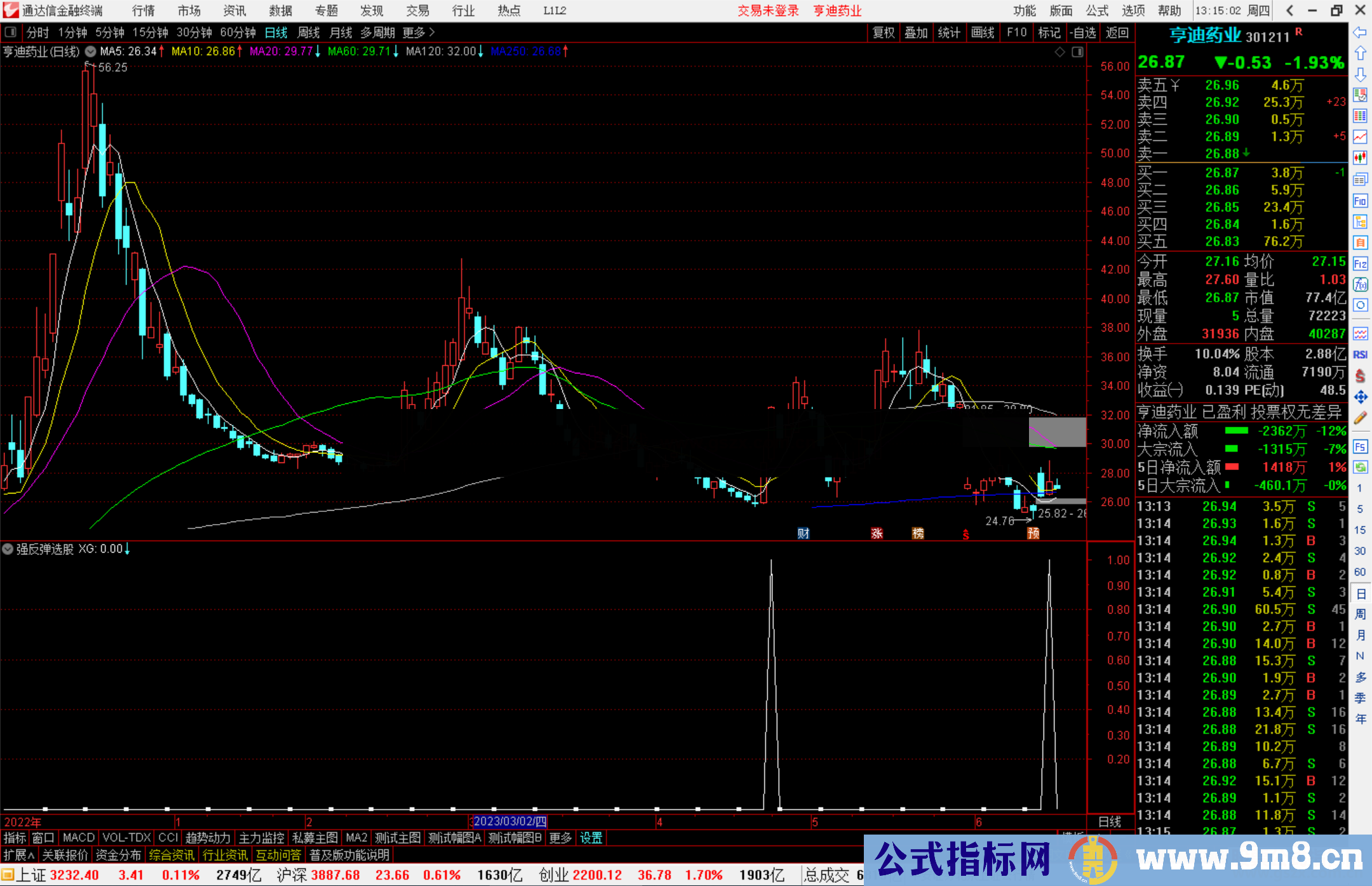This screenshot has height=886, width=1372.
Task: Open the 行情 menu
Action: [144, 11]
